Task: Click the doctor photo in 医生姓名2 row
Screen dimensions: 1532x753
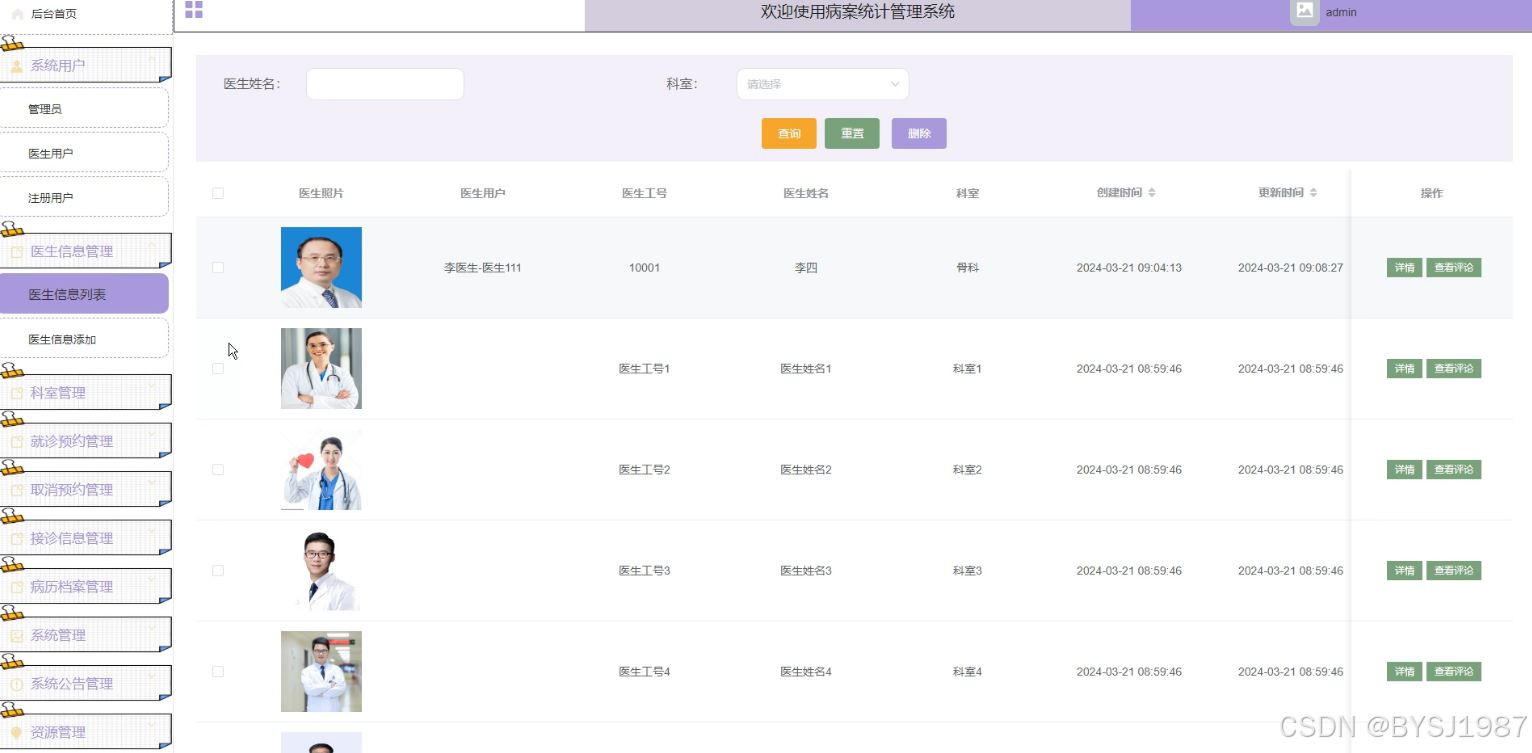Action: pos(321,469)
